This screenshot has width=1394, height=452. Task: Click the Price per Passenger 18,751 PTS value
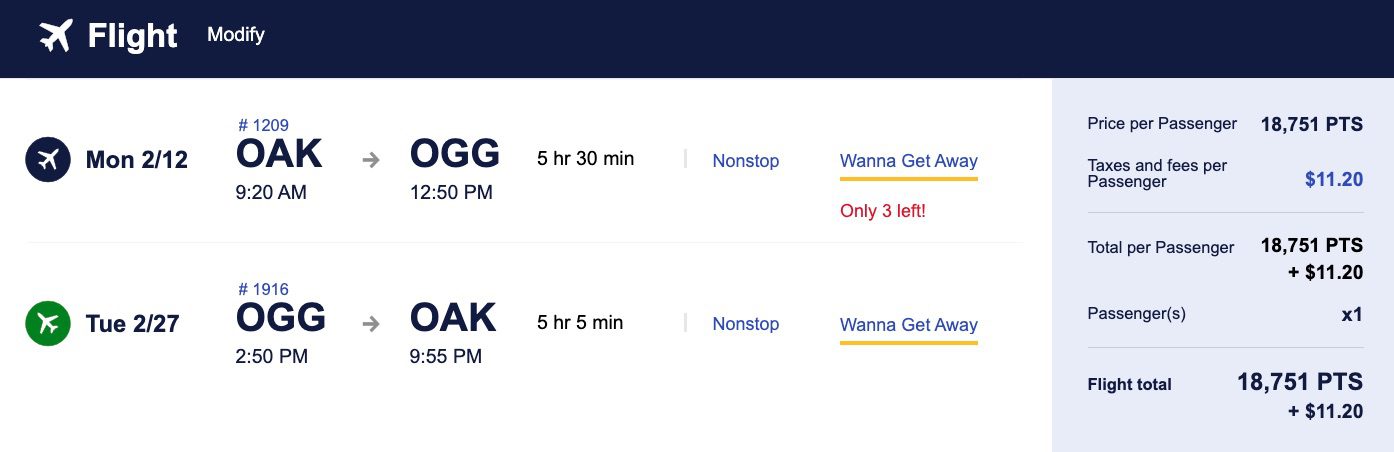click(x=1312, y=125)
